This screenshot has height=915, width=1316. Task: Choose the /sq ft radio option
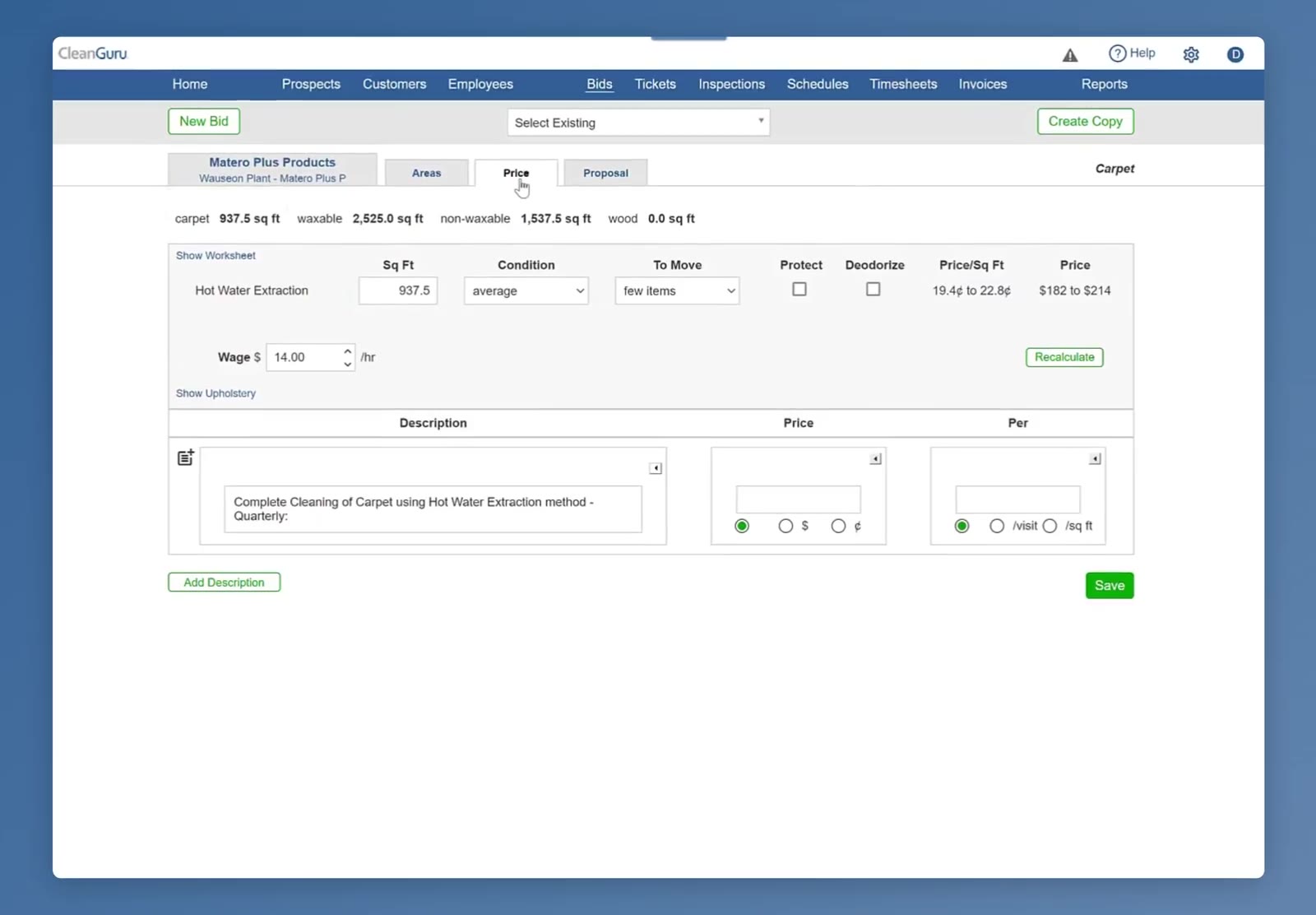1050,526
